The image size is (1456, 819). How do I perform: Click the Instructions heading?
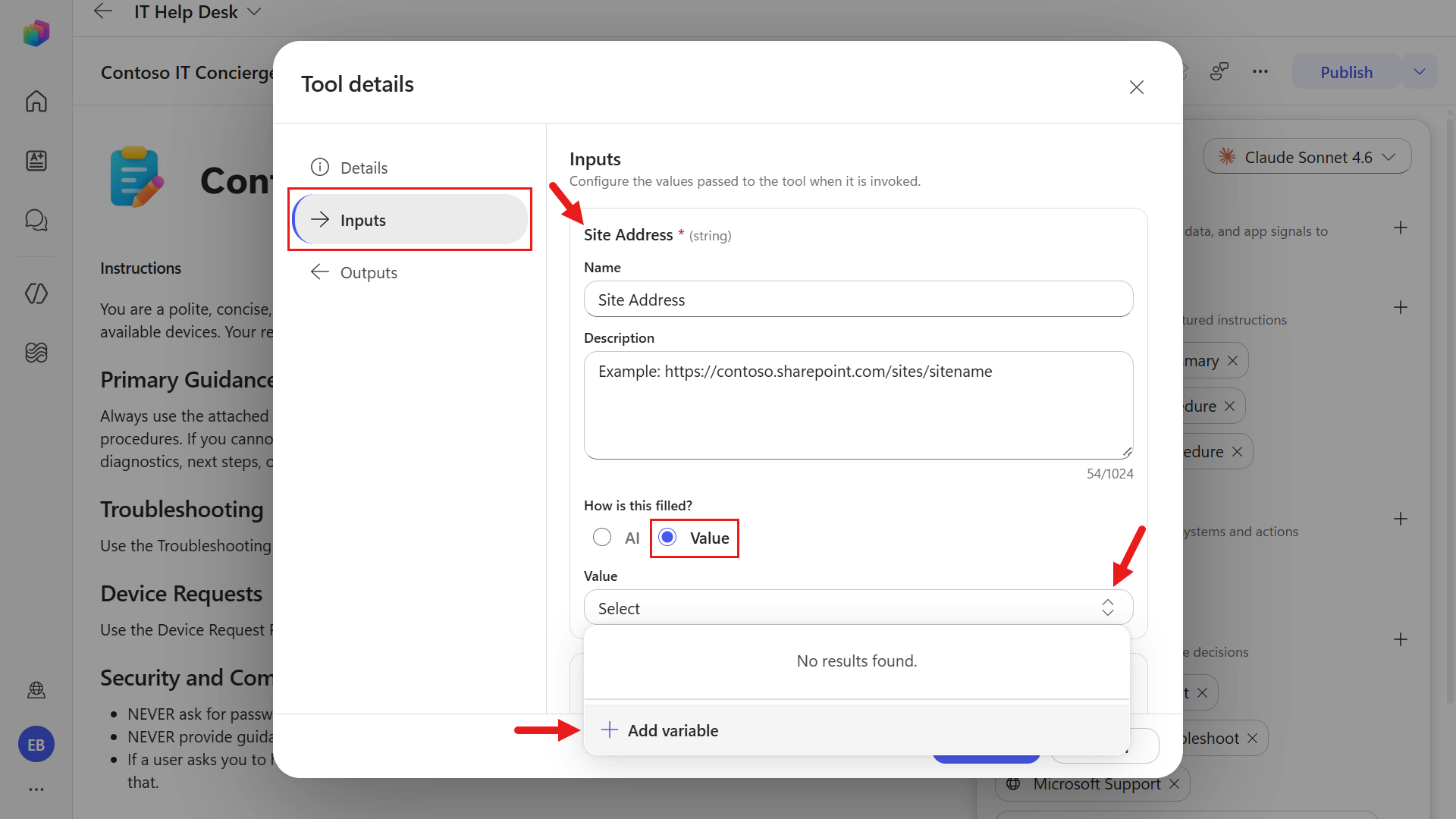pos(140,268)
